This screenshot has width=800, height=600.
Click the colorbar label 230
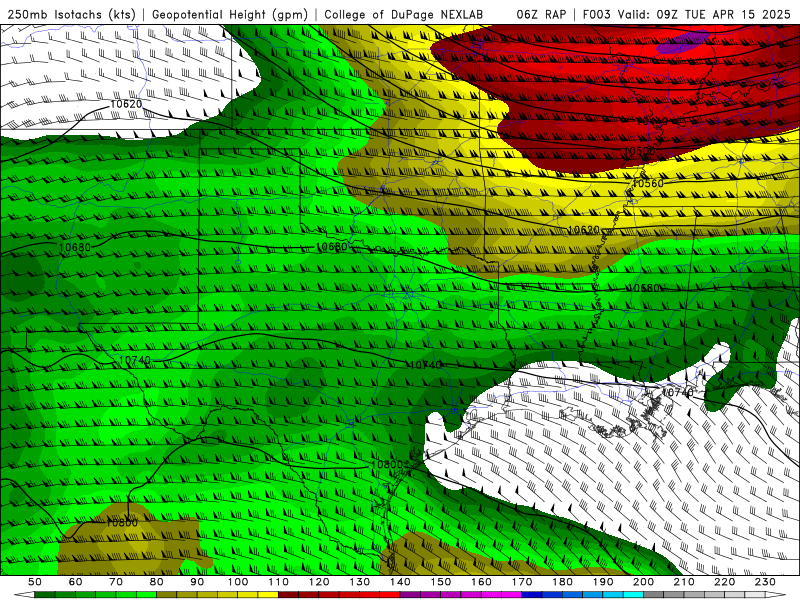[x=765, y=582]
